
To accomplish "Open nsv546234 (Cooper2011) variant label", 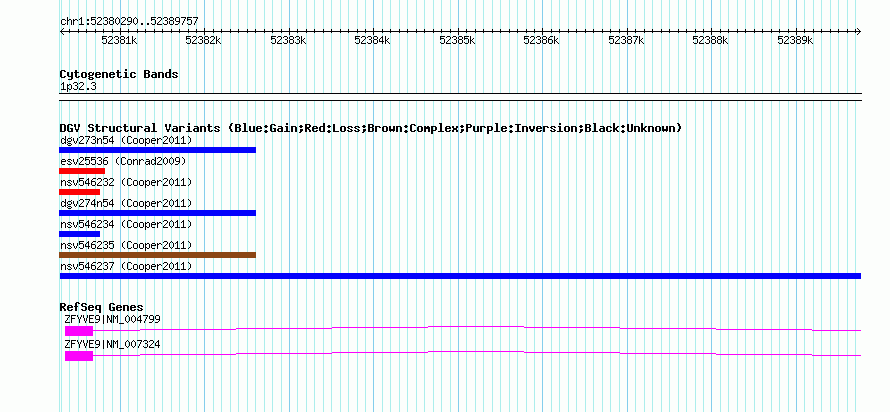I will click(x=126, y=224).
